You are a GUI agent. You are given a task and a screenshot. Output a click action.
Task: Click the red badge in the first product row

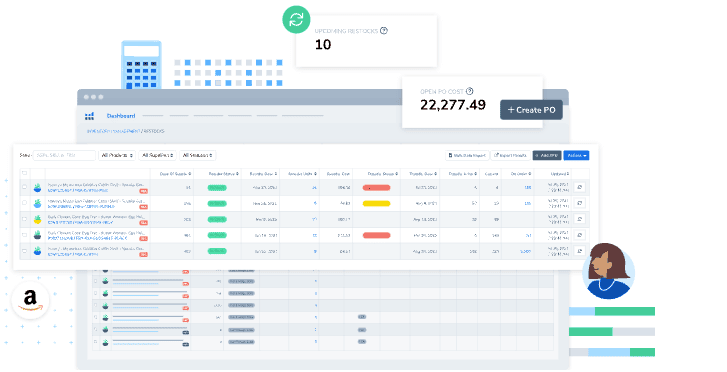pos(144,191)
